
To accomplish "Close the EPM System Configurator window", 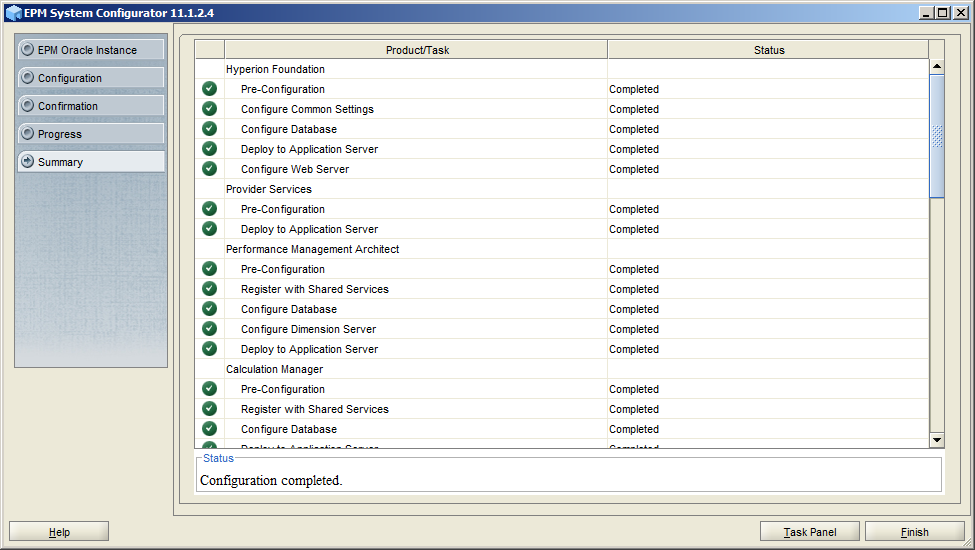I will (959, 12).
